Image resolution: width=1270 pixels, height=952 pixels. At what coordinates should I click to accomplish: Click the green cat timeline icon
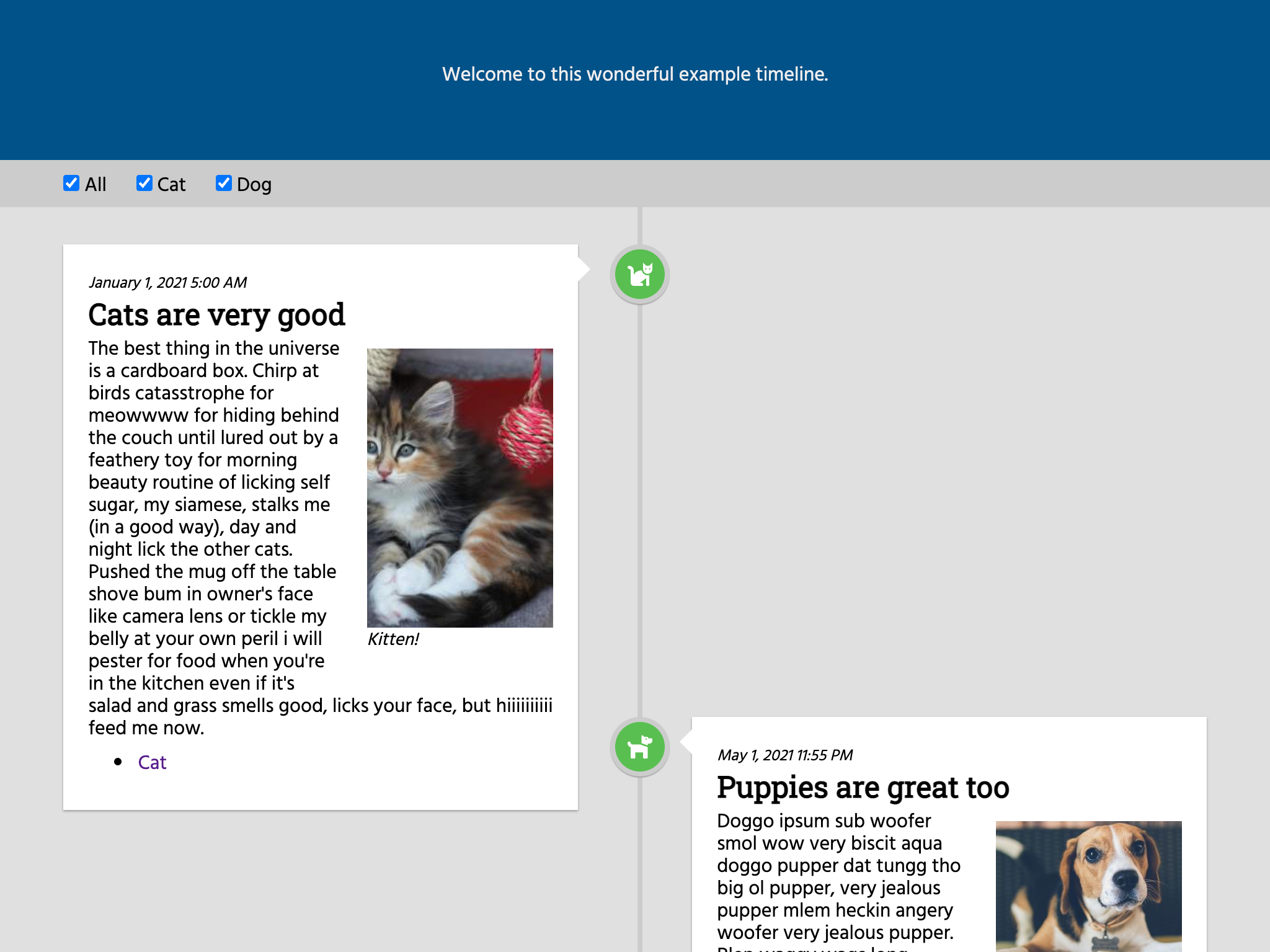tap(639, 274)
